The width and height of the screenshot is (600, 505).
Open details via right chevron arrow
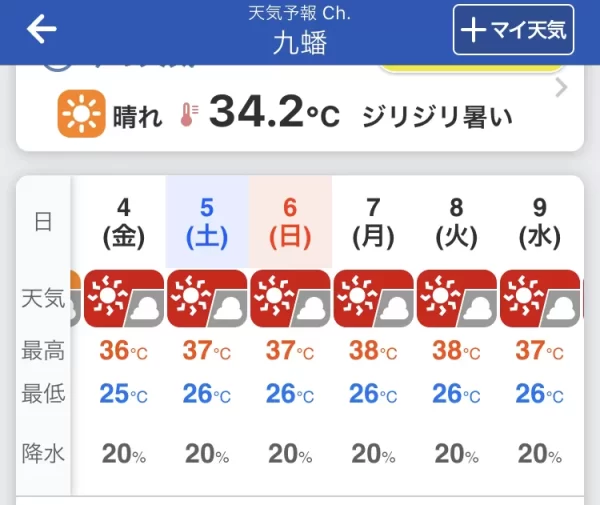point(561,88)
